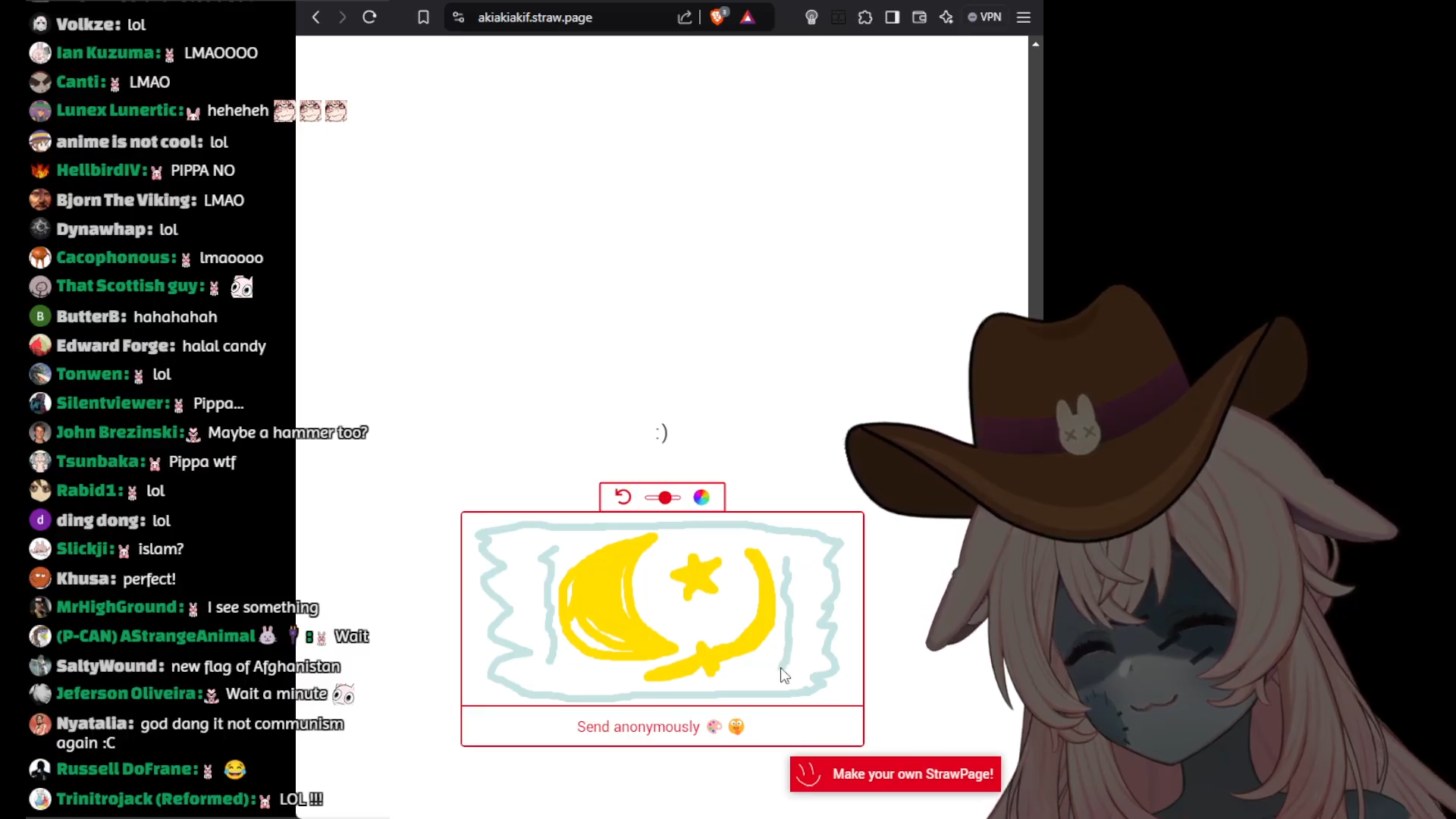Click Jeferson Oliveira's 'Wait a minute' message

277,694
